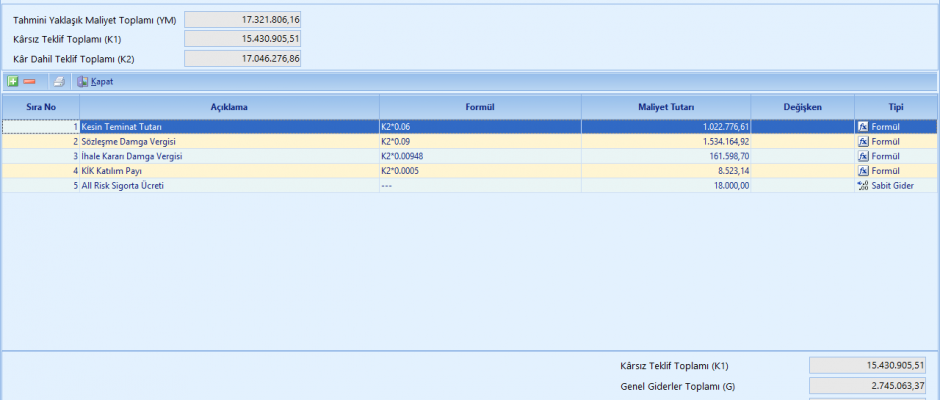
Task: Click the fx icon for Sözleşme Damga Vergisi
Action: coord(863,142)
